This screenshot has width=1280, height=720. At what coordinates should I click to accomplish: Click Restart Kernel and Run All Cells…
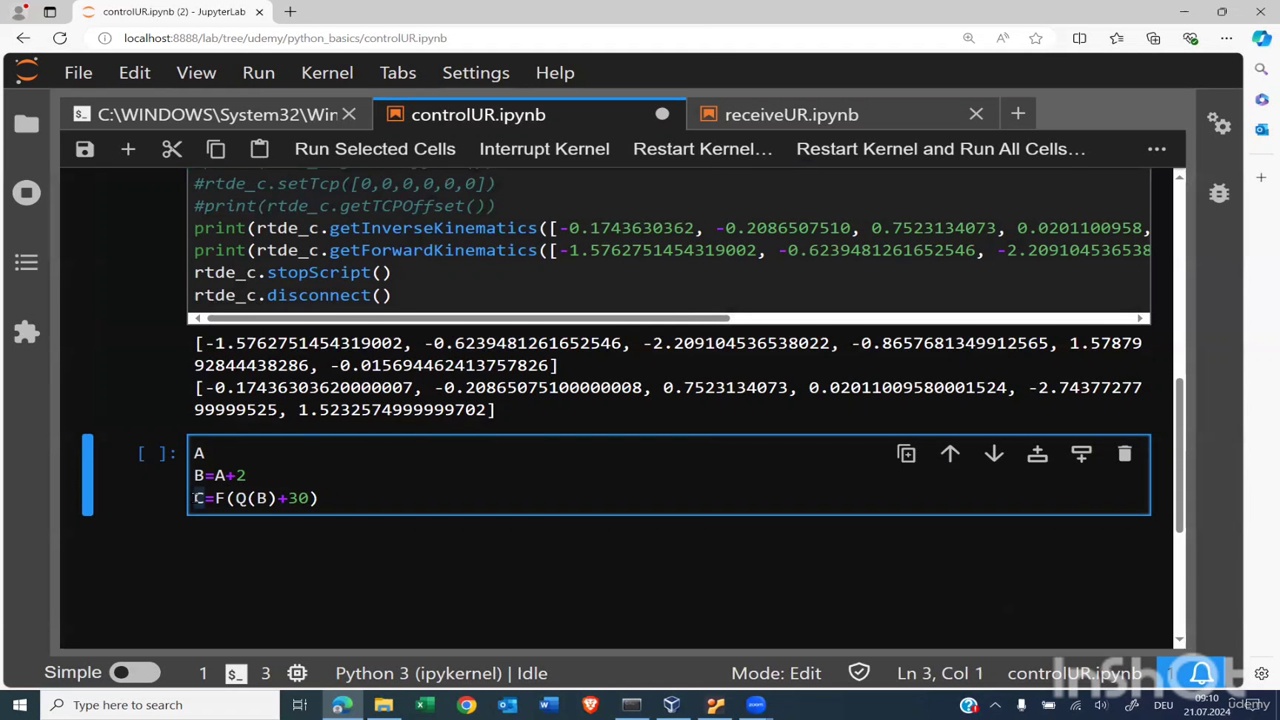tap(940, 149)
